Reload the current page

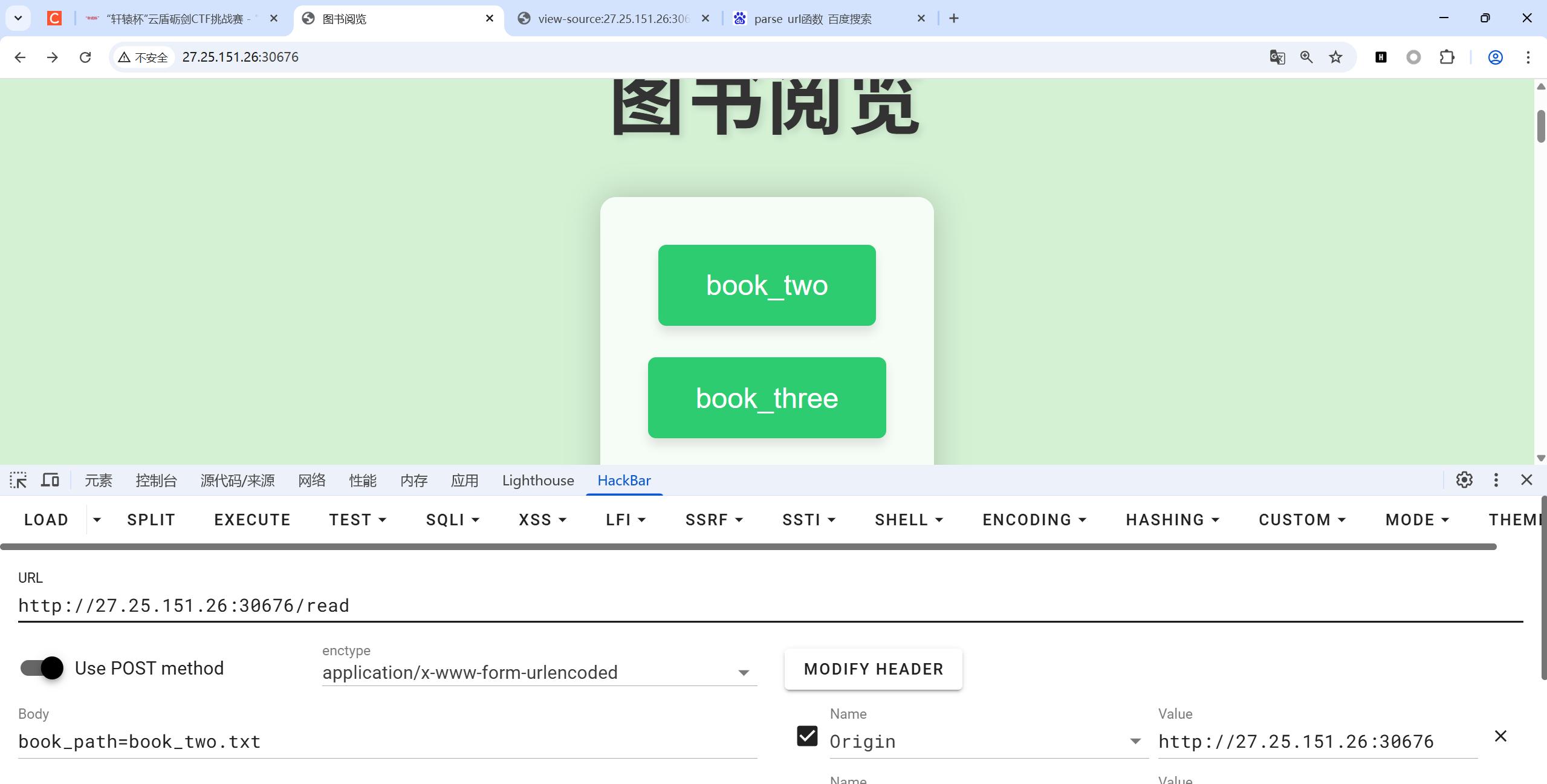tap(85, 57)
